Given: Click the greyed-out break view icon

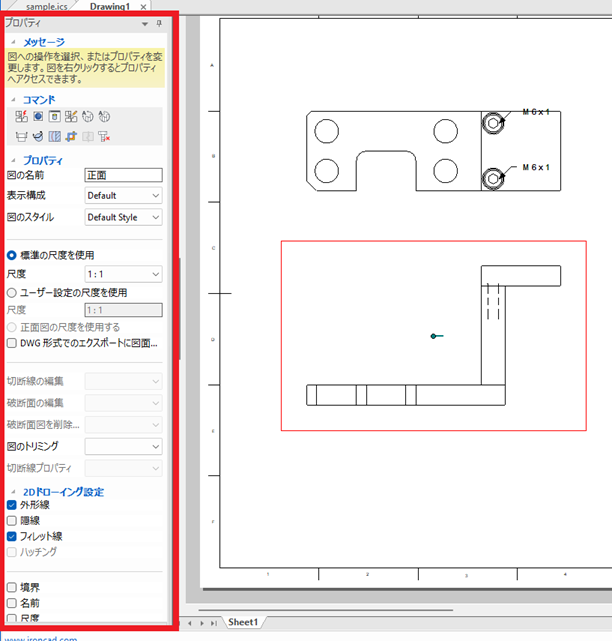Looking at the screenshot, I should click(x=87, y=136).
